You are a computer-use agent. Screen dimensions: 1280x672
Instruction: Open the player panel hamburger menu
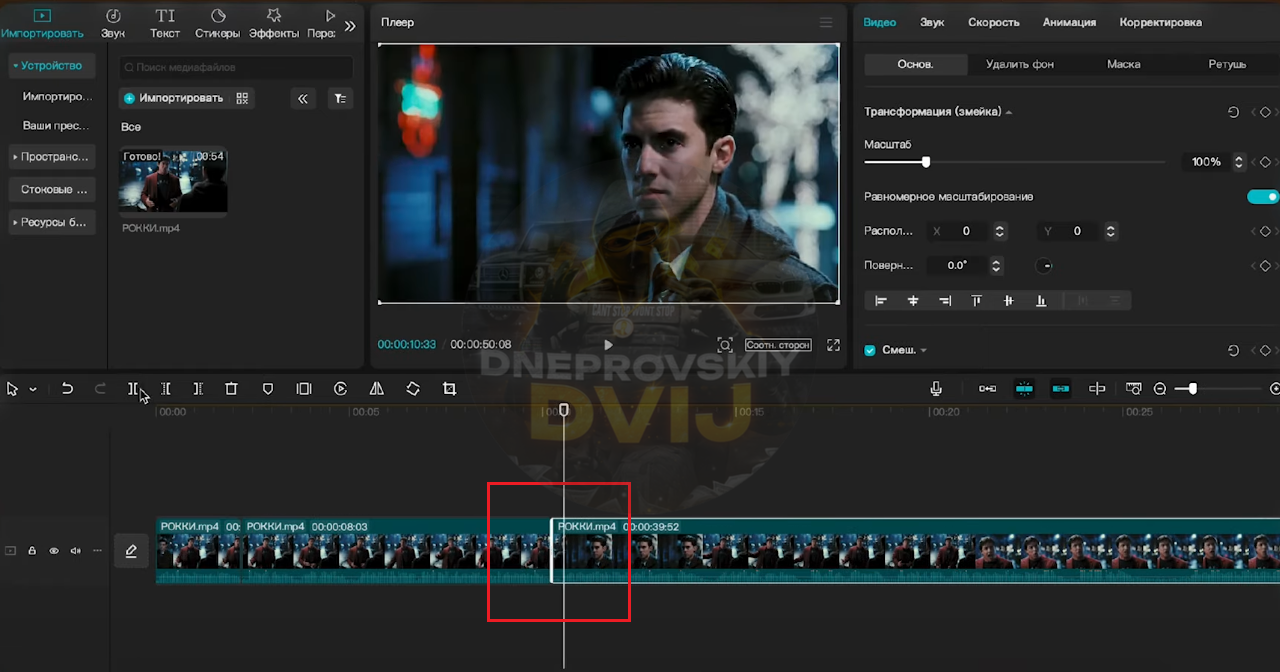(825, 22)
